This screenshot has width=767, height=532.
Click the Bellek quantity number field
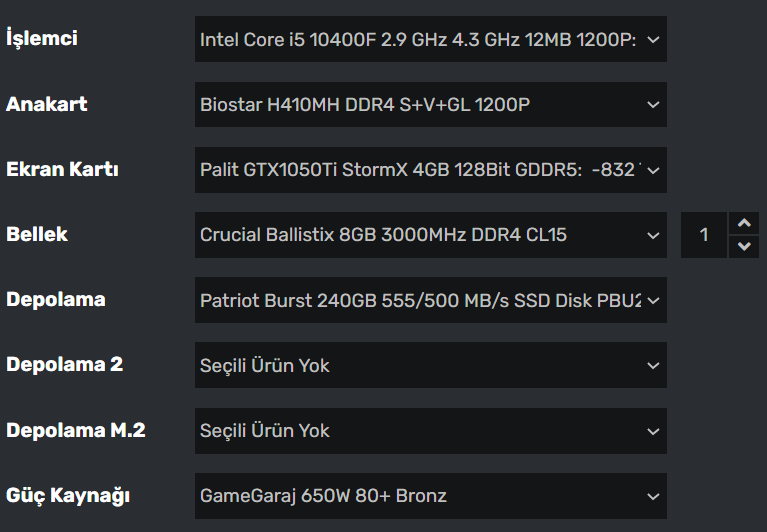tap(704, 235)
